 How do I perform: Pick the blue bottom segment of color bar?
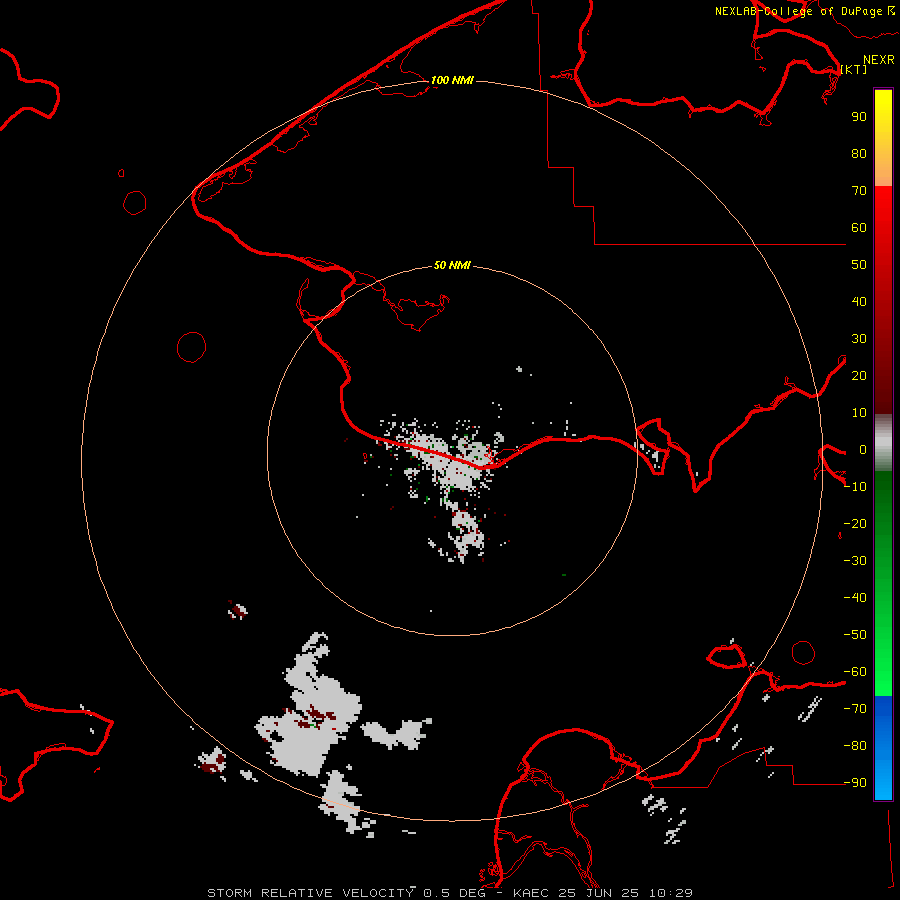[x=883, y=748]
